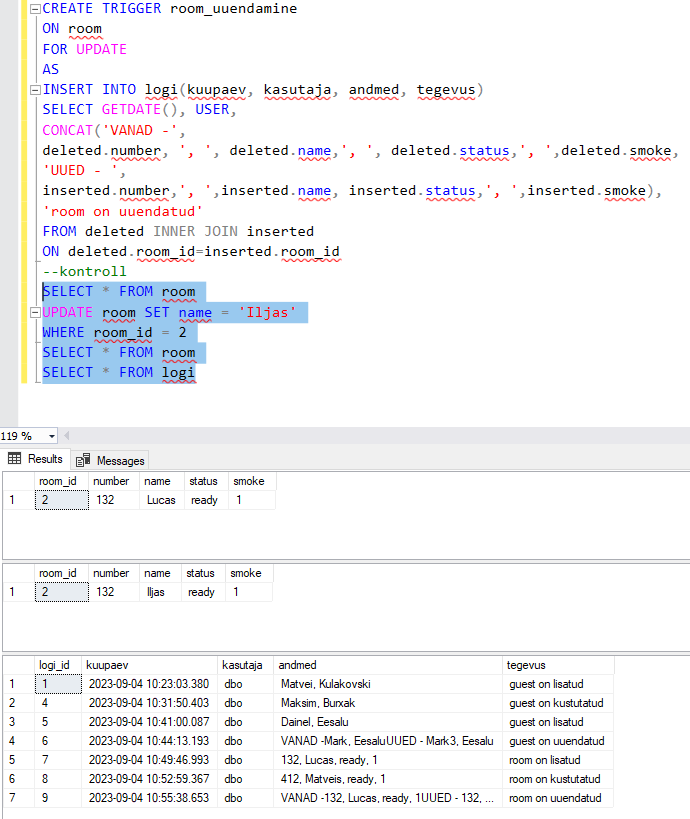Image resolution: width=690 pixels, height=819 pixels.
Task: Click the andmed column header
Action: [388, 665]
